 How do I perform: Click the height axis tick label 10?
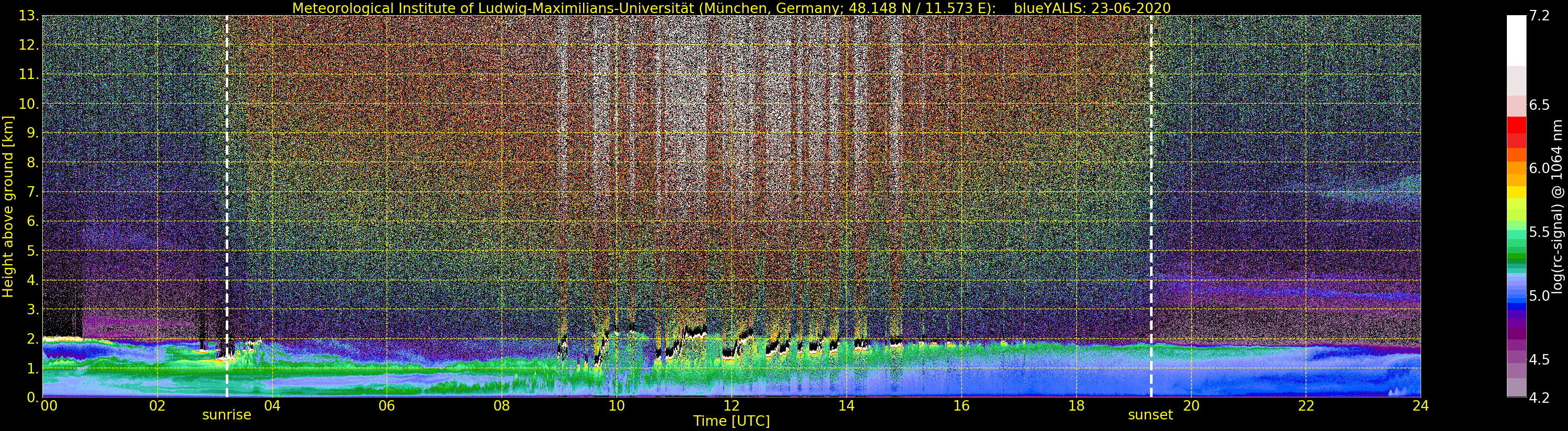coord(29,104)
